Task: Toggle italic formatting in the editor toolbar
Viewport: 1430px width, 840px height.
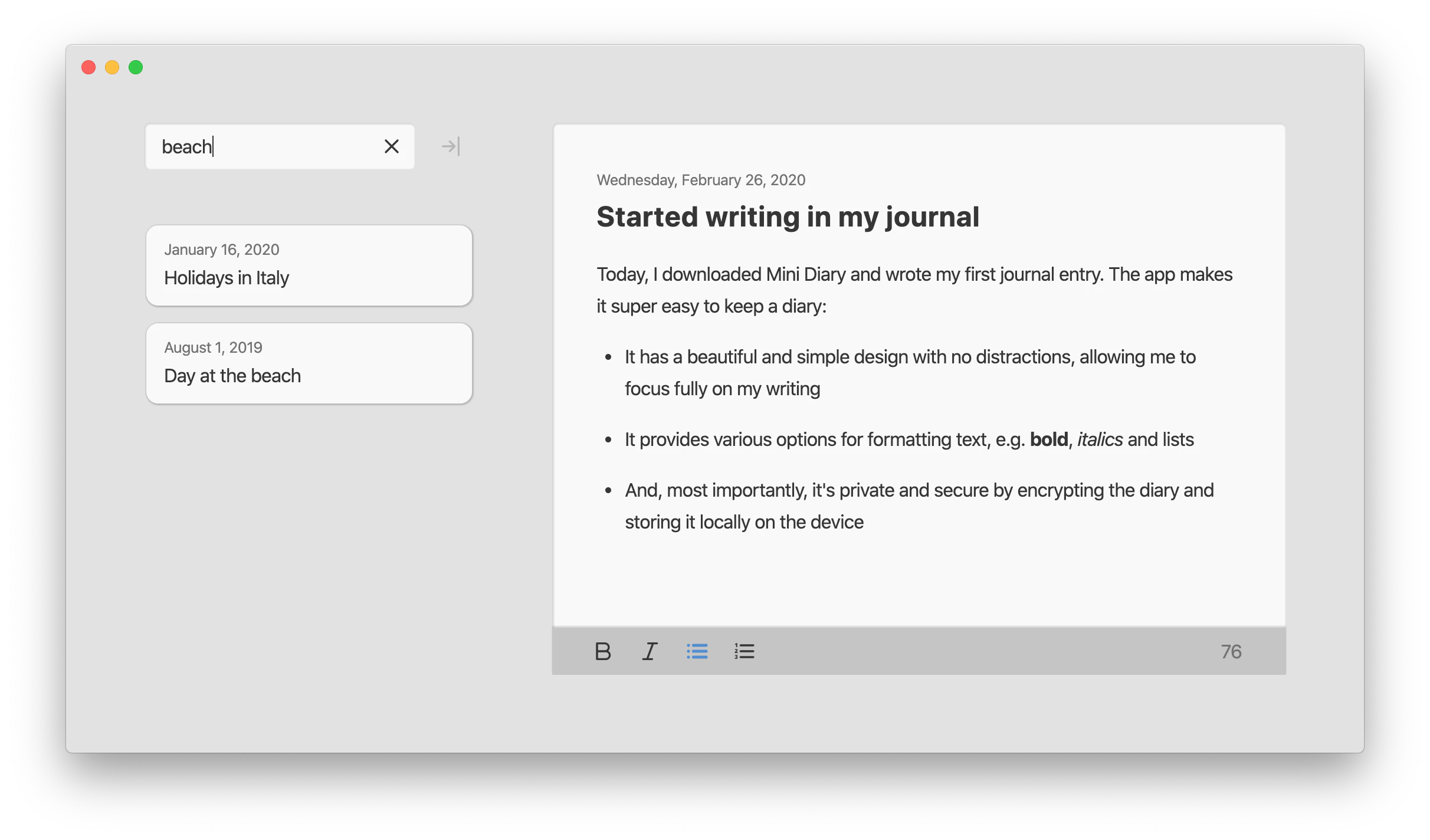Action: click(x=650, y=651)
